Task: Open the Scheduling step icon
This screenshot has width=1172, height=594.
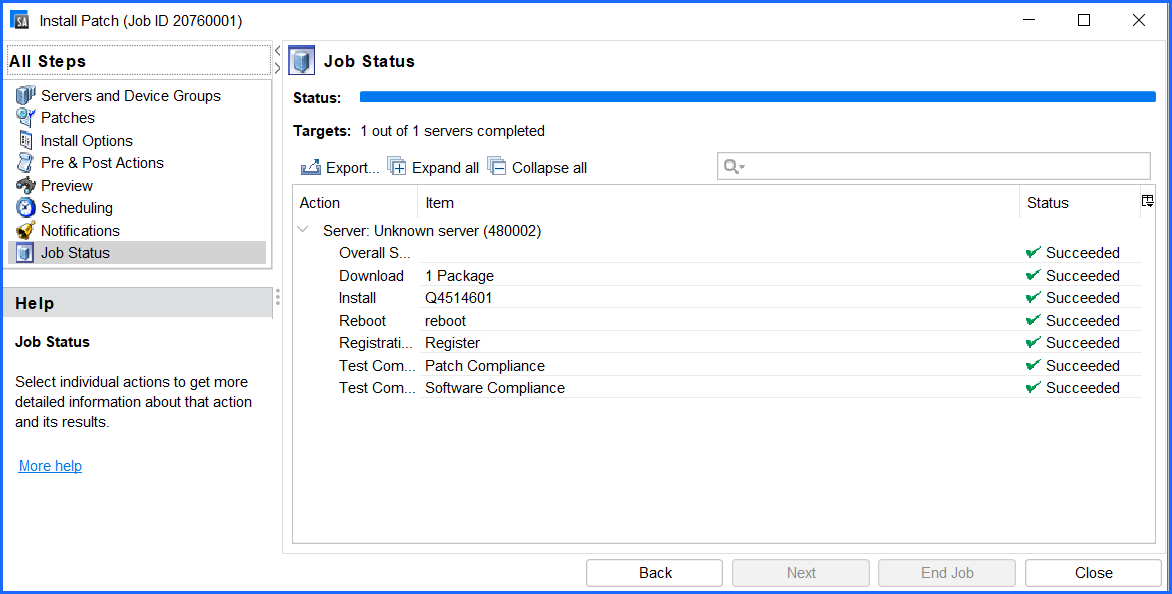Action: (x=28, y=207)
